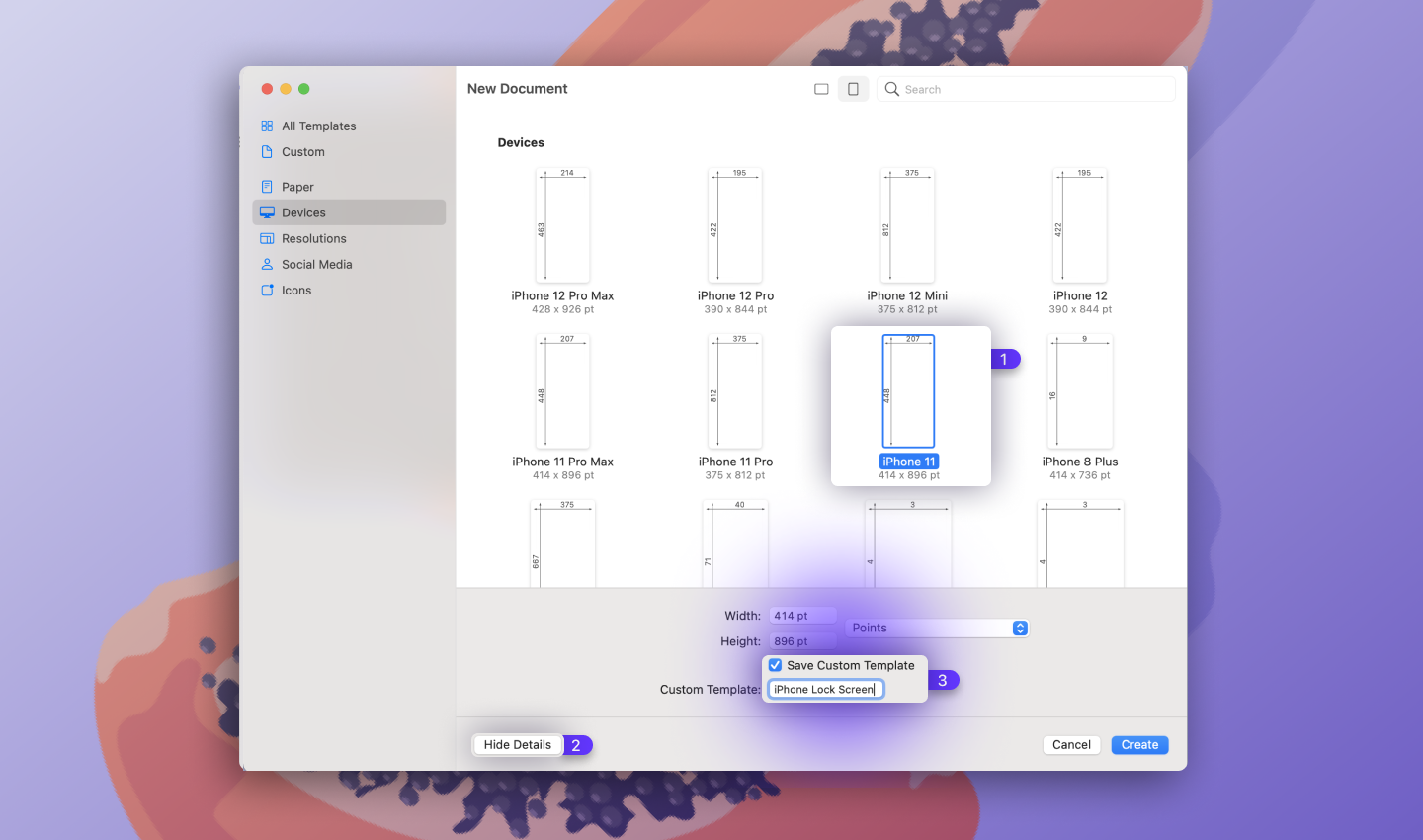The width and height of the screenshot is (1423, 840).
Task: Click the Create button
Action: (x=1139, y=745)
